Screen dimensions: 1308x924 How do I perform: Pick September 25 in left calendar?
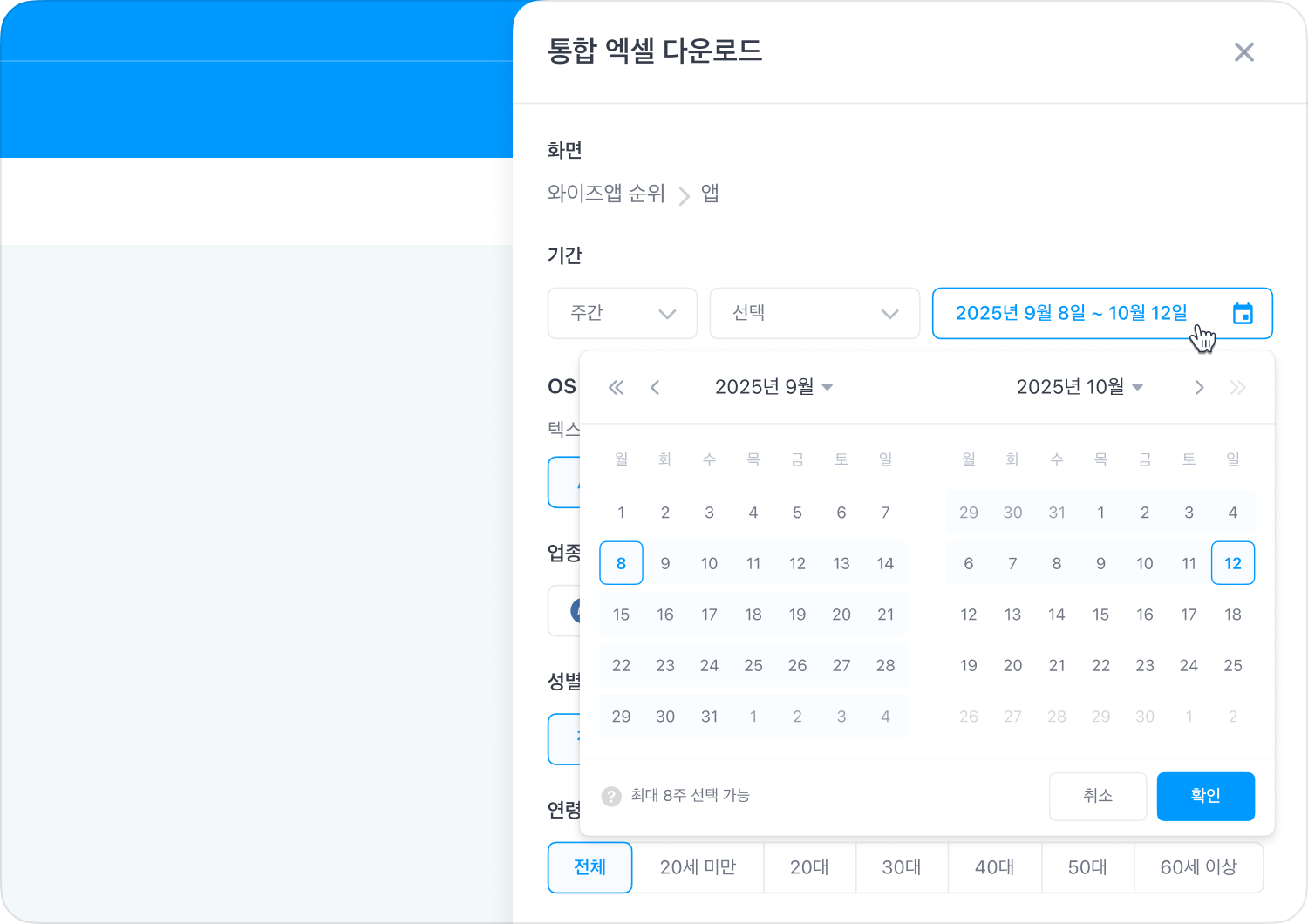coord(753,666)
